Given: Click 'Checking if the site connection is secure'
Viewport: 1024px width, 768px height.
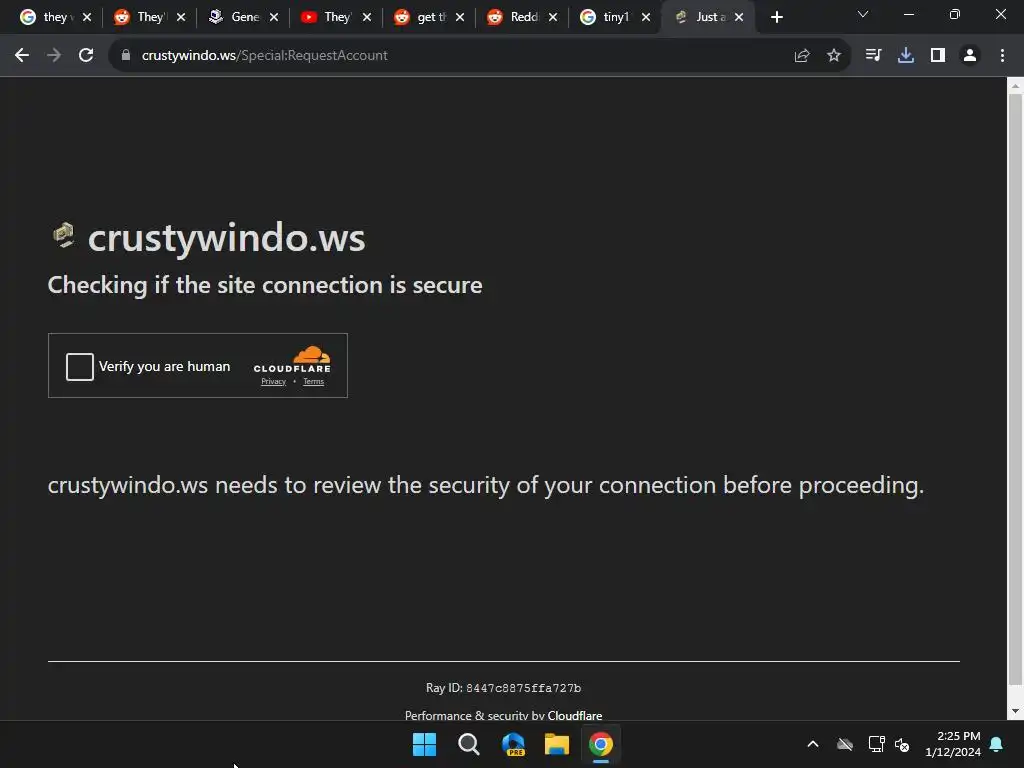Looking at the screenshot, I should pos(265,285).
